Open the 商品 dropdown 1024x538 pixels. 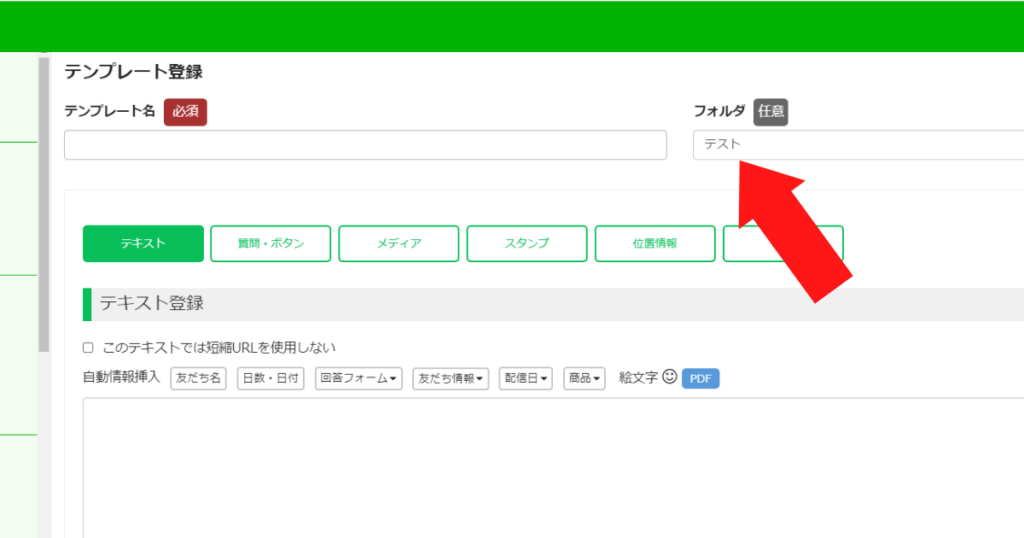[x=584, y=378]
